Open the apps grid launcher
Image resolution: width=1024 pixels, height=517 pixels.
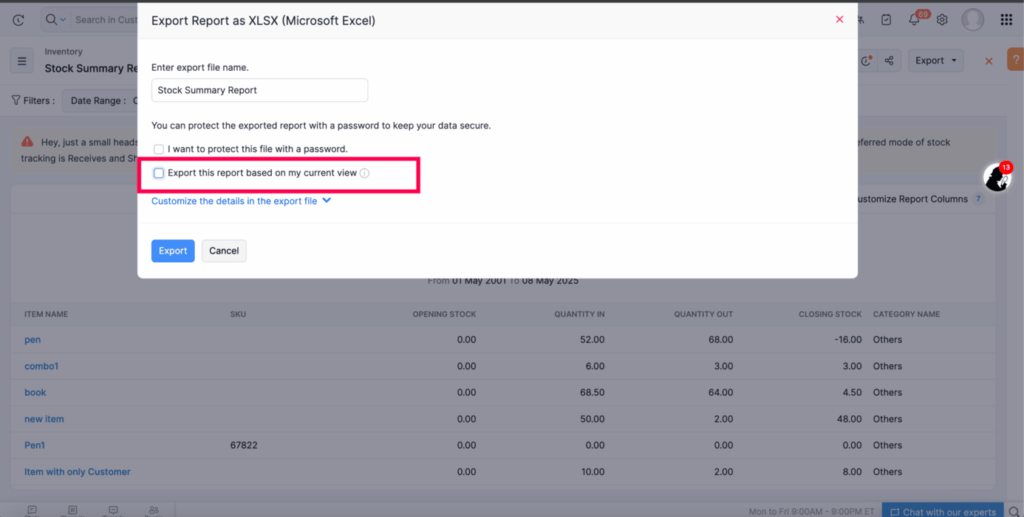pos(1006,20)
